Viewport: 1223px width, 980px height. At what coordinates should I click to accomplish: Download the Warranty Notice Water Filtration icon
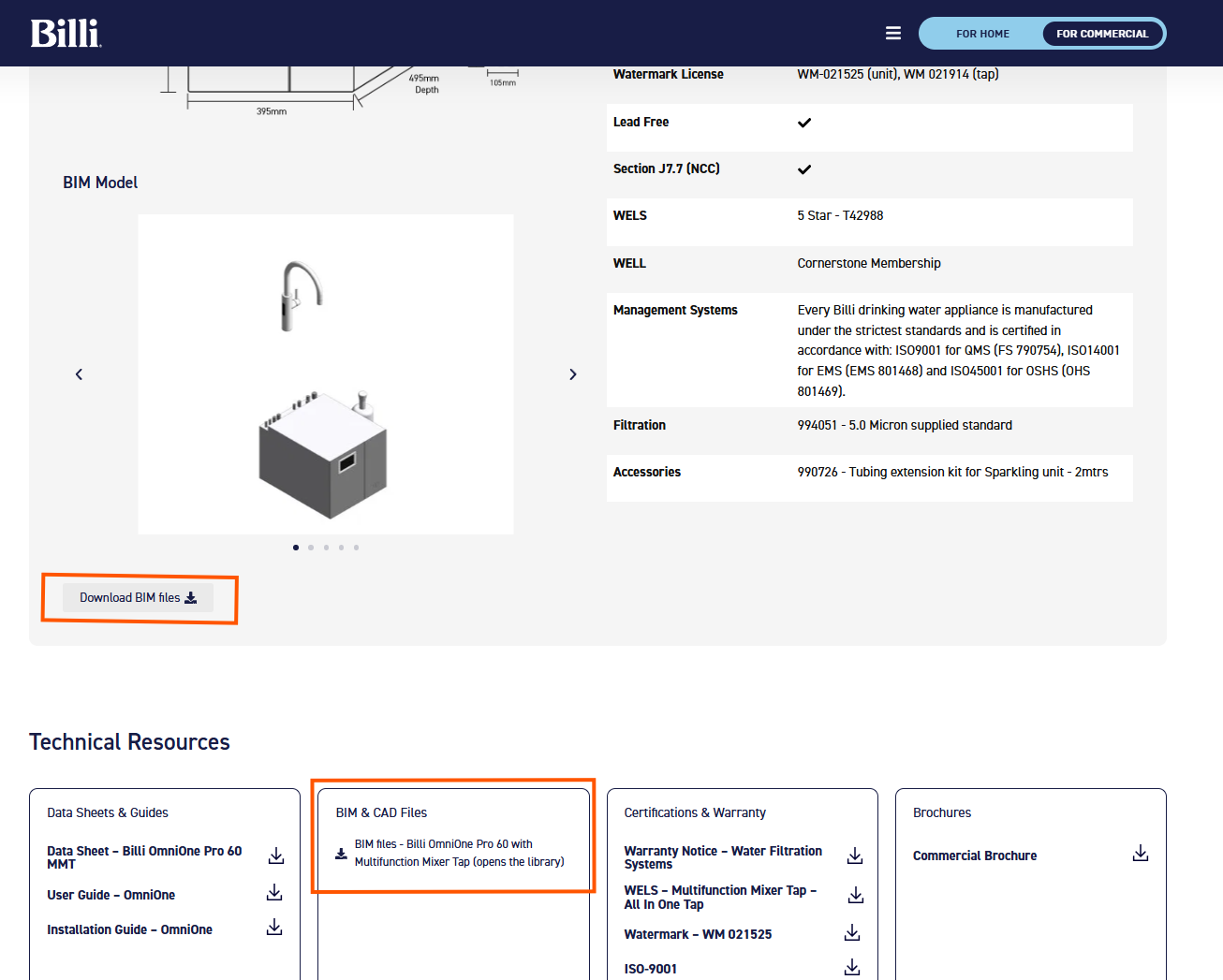(855, 856)
